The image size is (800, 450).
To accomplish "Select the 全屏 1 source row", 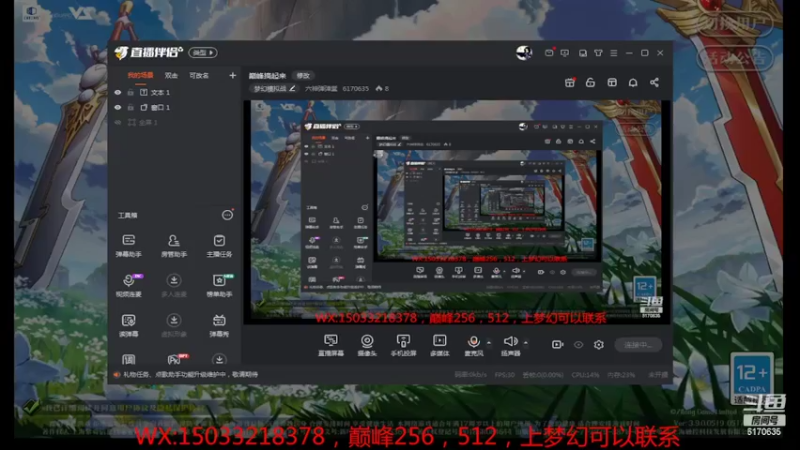I will tap(174, 122).
